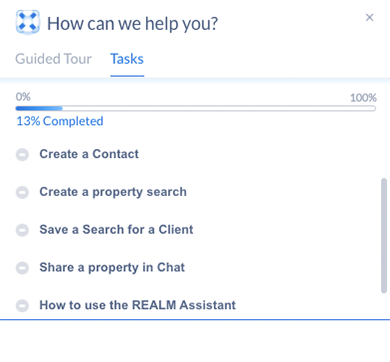Image resolution: width=390 pixels, height=362 pixels.
Task: Open Save a Search for a Client
Action: (x=116, y=230)
